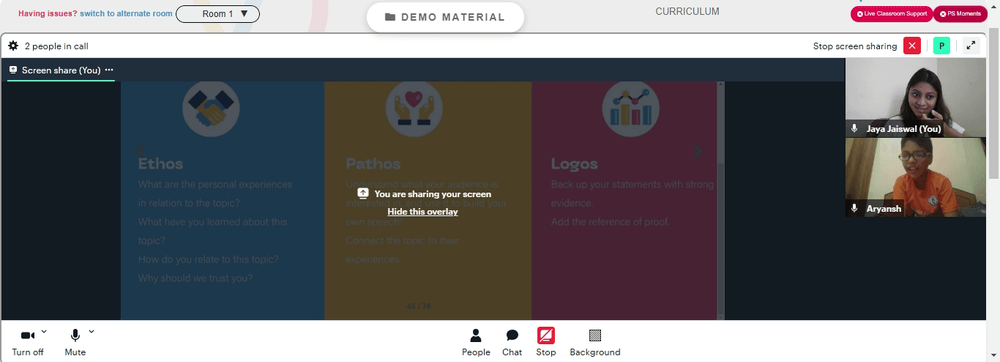Open the Chat panel
1000x362 pixels.
point(511,342)
